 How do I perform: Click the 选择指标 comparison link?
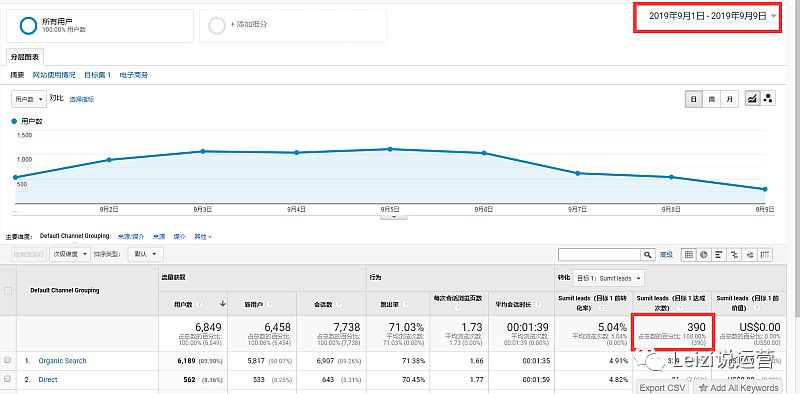tap(82, 99)
